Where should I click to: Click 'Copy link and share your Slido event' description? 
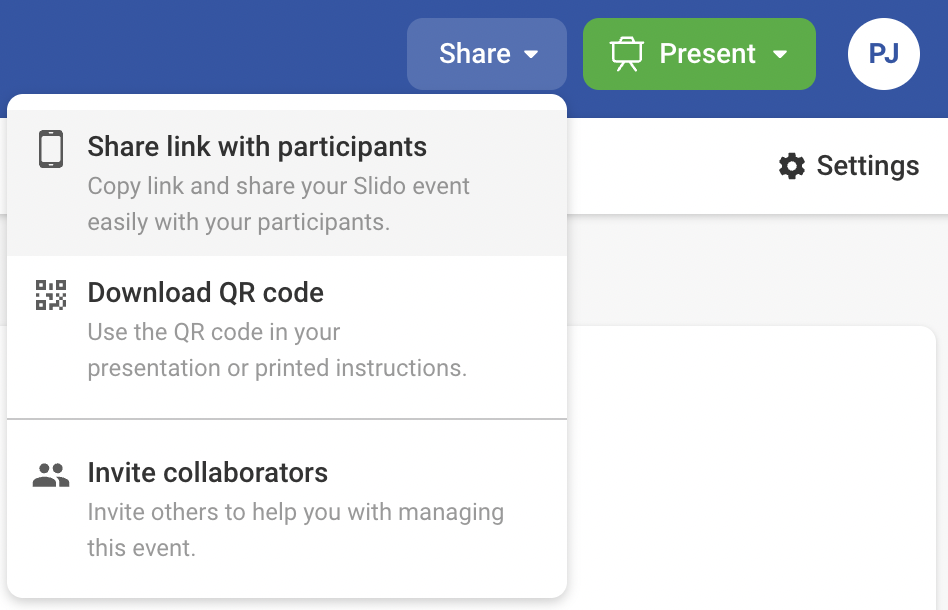(279, 186)
